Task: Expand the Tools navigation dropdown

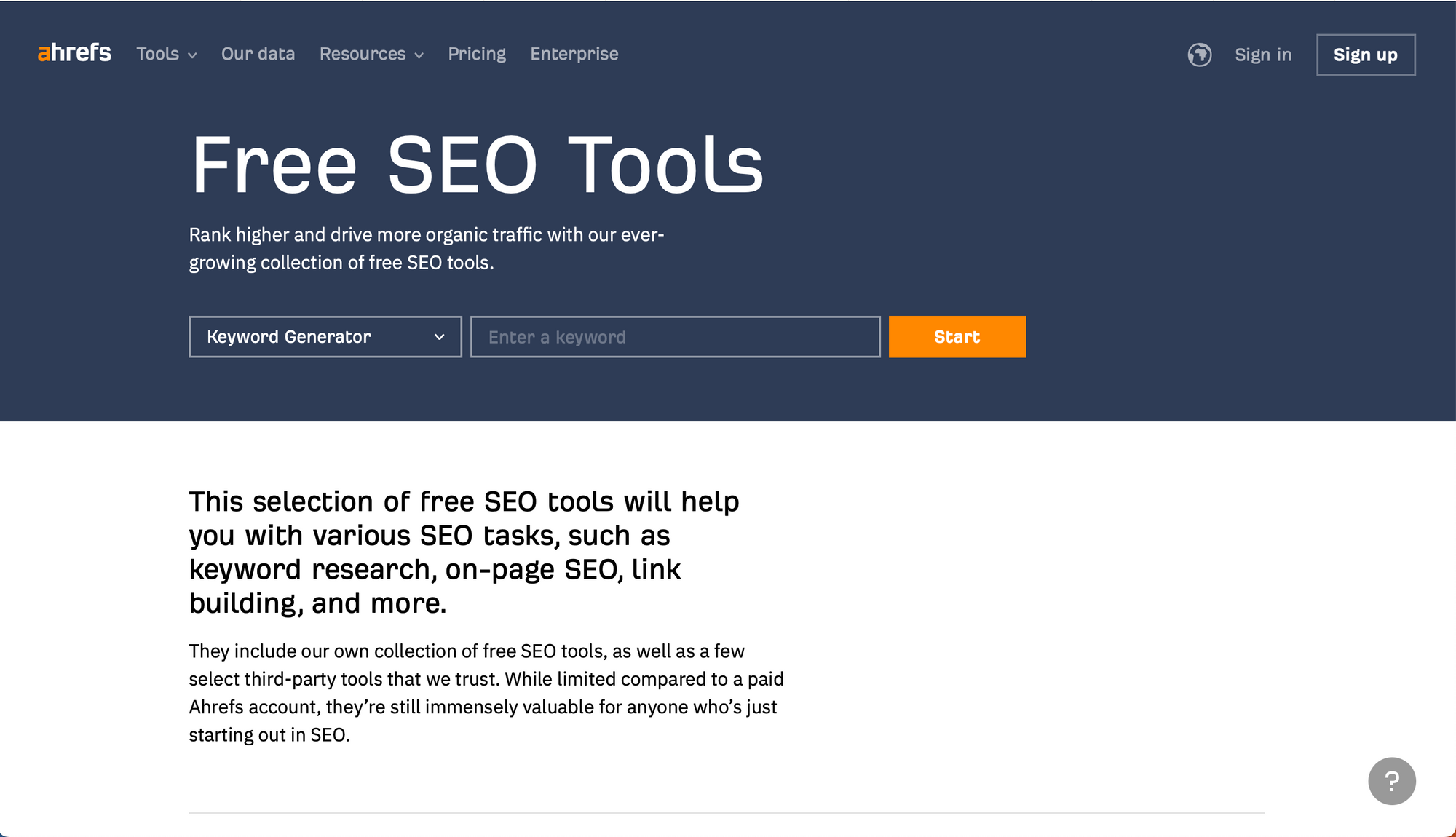Action: point(163,54)
